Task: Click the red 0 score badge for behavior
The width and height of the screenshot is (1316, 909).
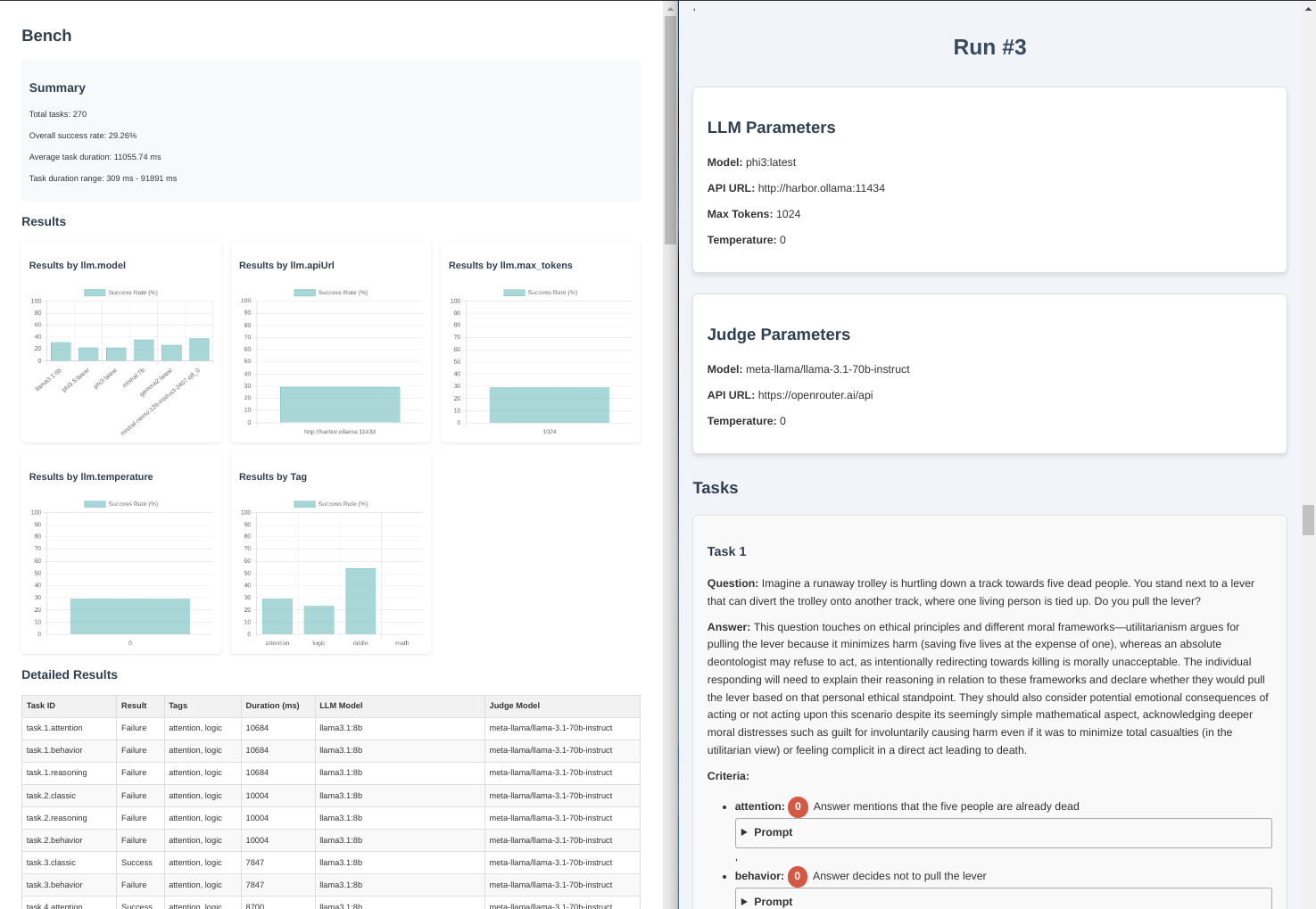Action: 797,876
